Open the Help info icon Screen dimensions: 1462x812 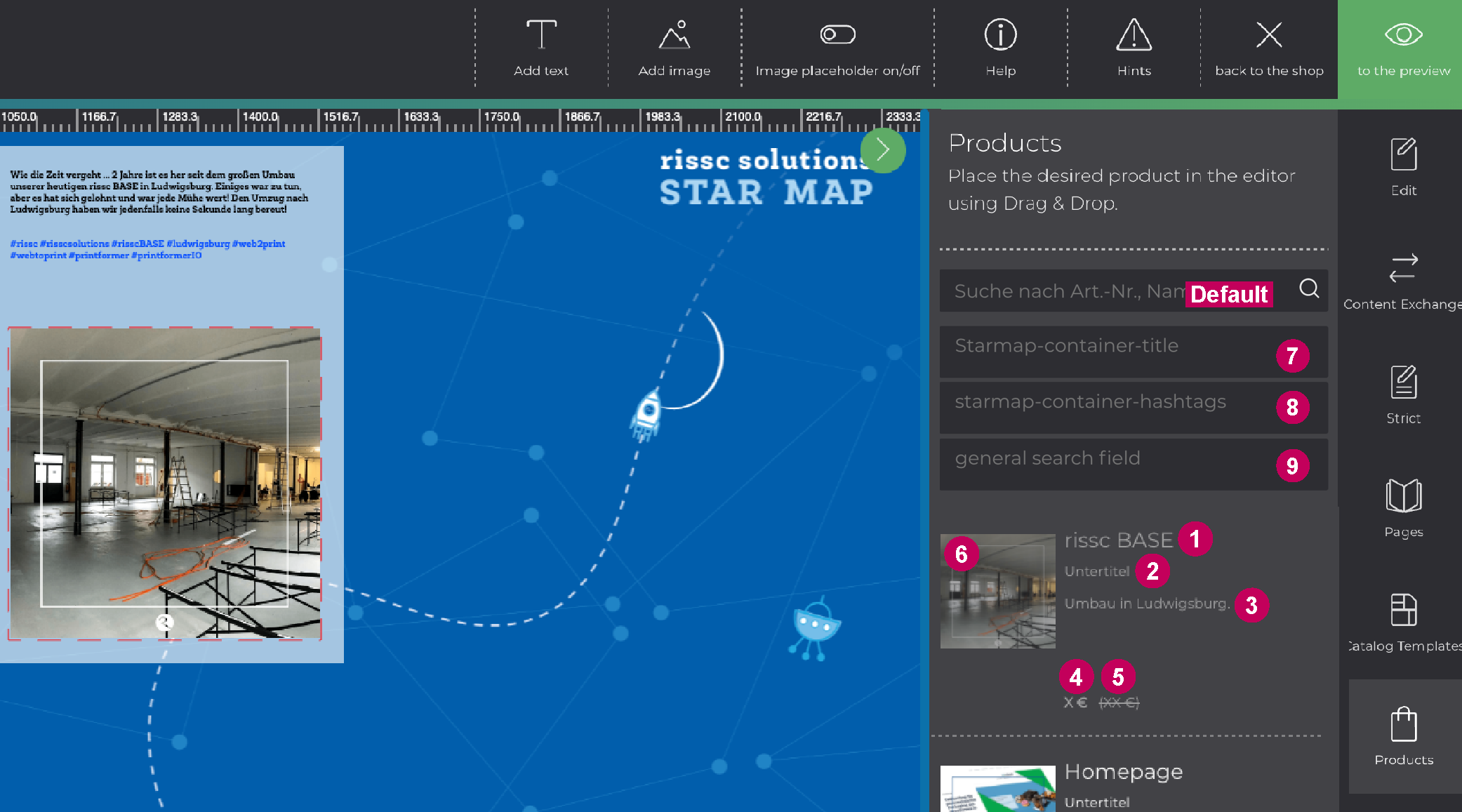(x=1000, y=35)
